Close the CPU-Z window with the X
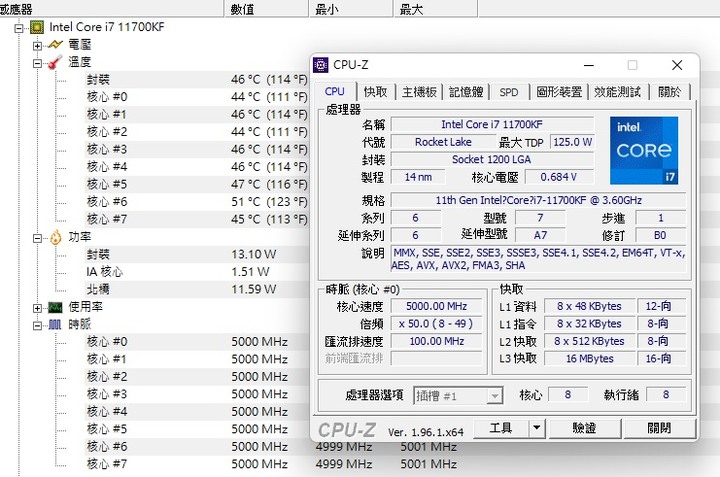 [x=677, y=65]
